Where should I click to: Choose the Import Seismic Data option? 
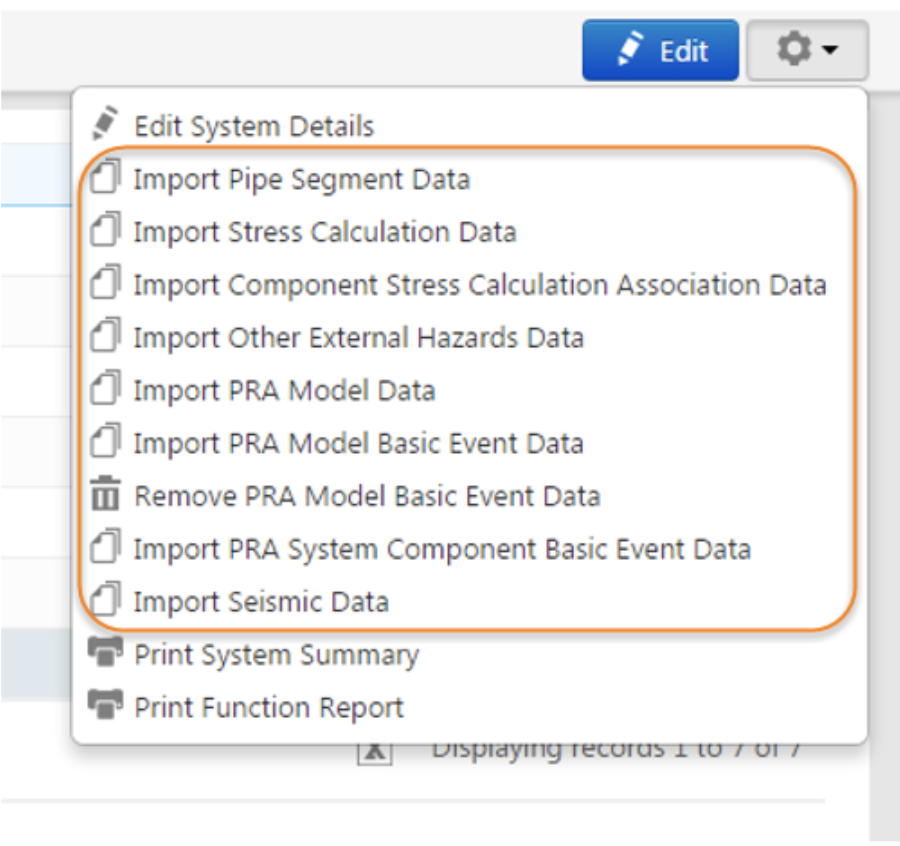[x=261, y=602]
